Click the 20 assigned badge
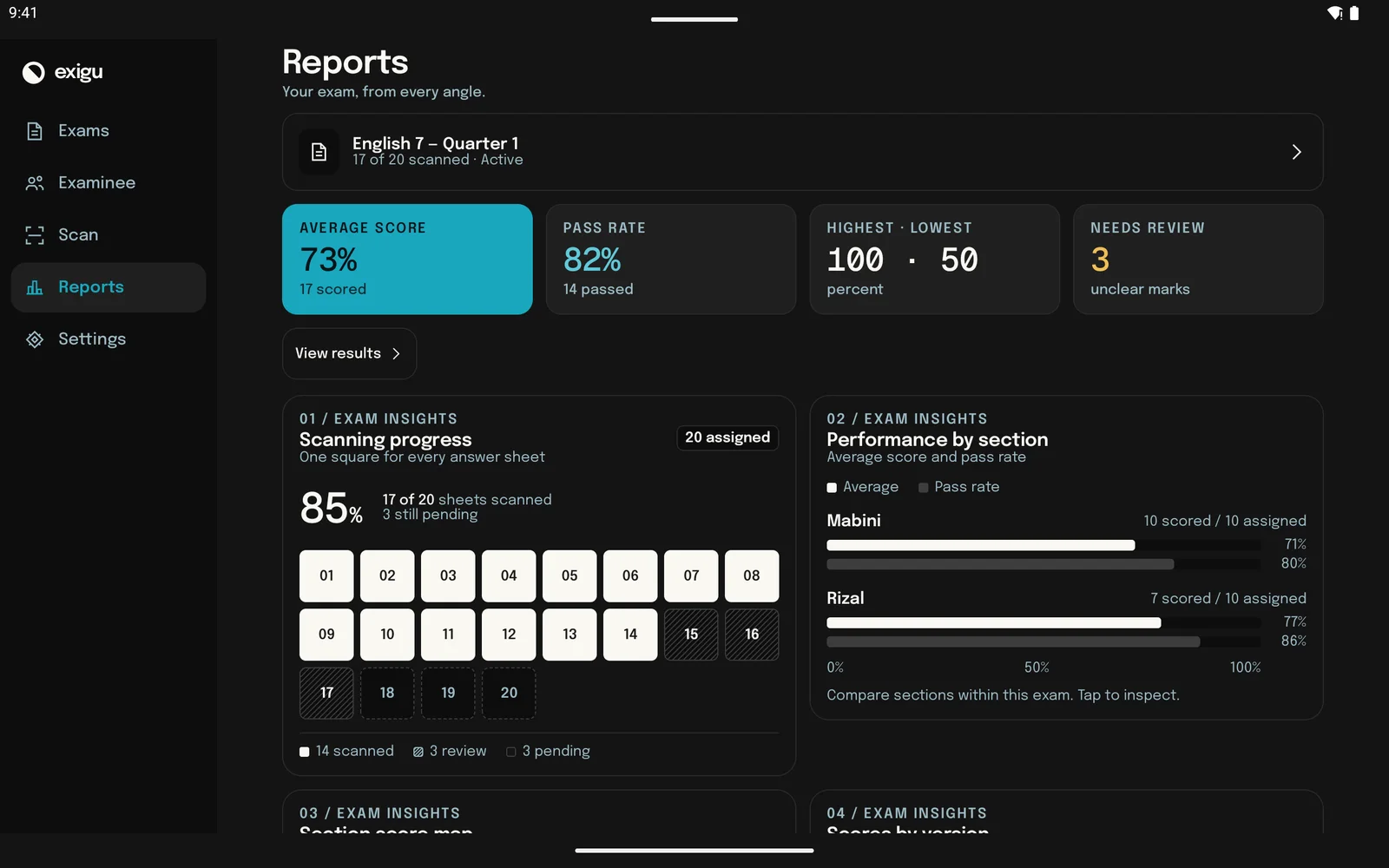1389x868 pixels. pos(727,437)
